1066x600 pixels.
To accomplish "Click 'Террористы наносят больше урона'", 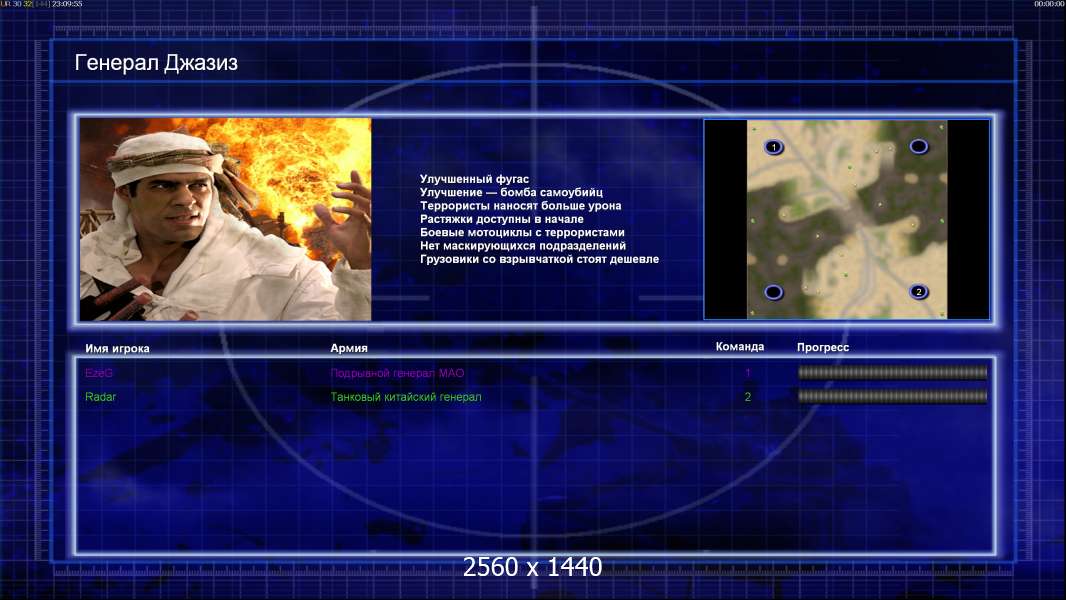I will pos(520,205).
